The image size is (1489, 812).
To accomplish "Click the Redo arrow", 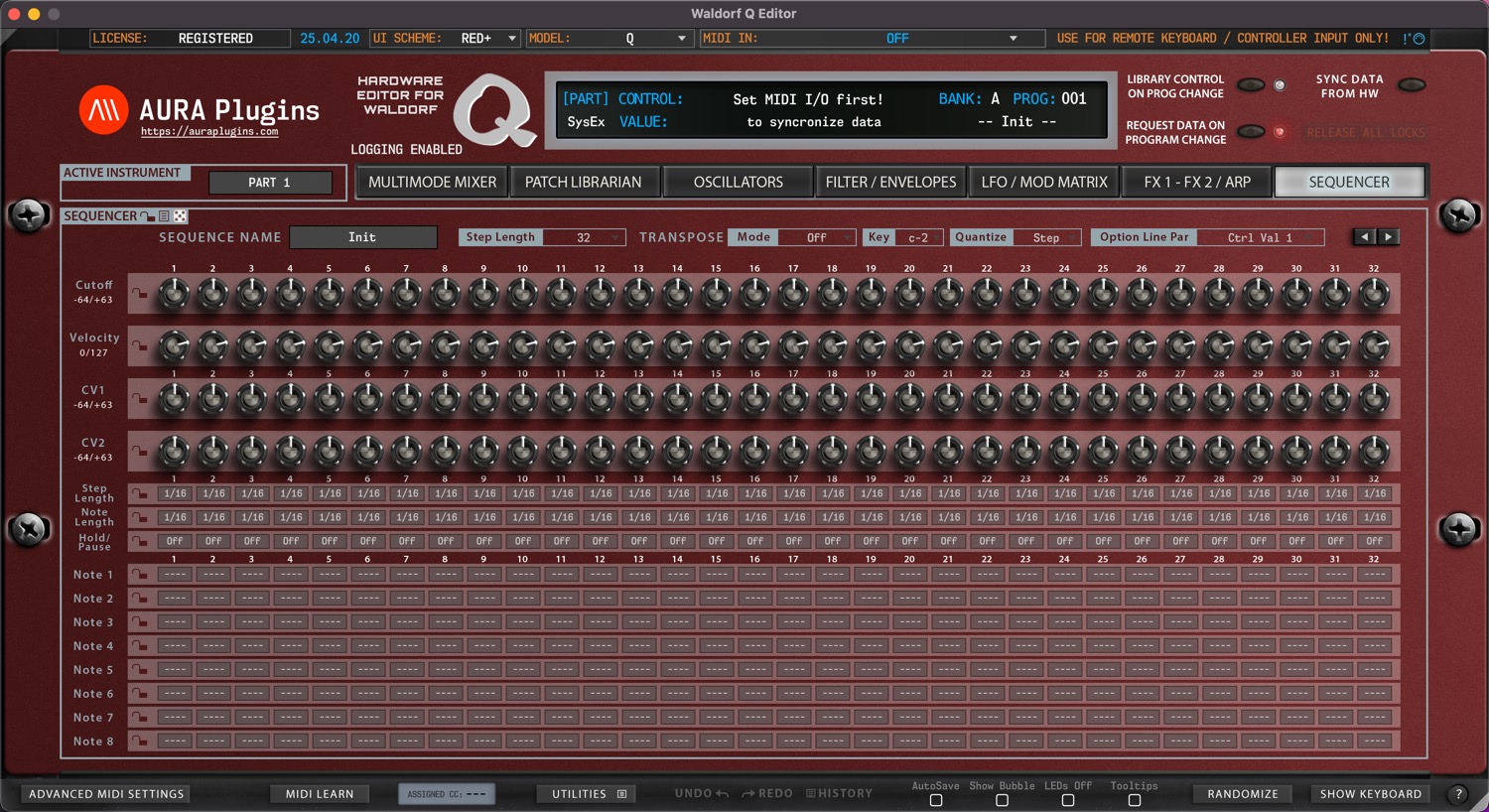I will 748,793.
